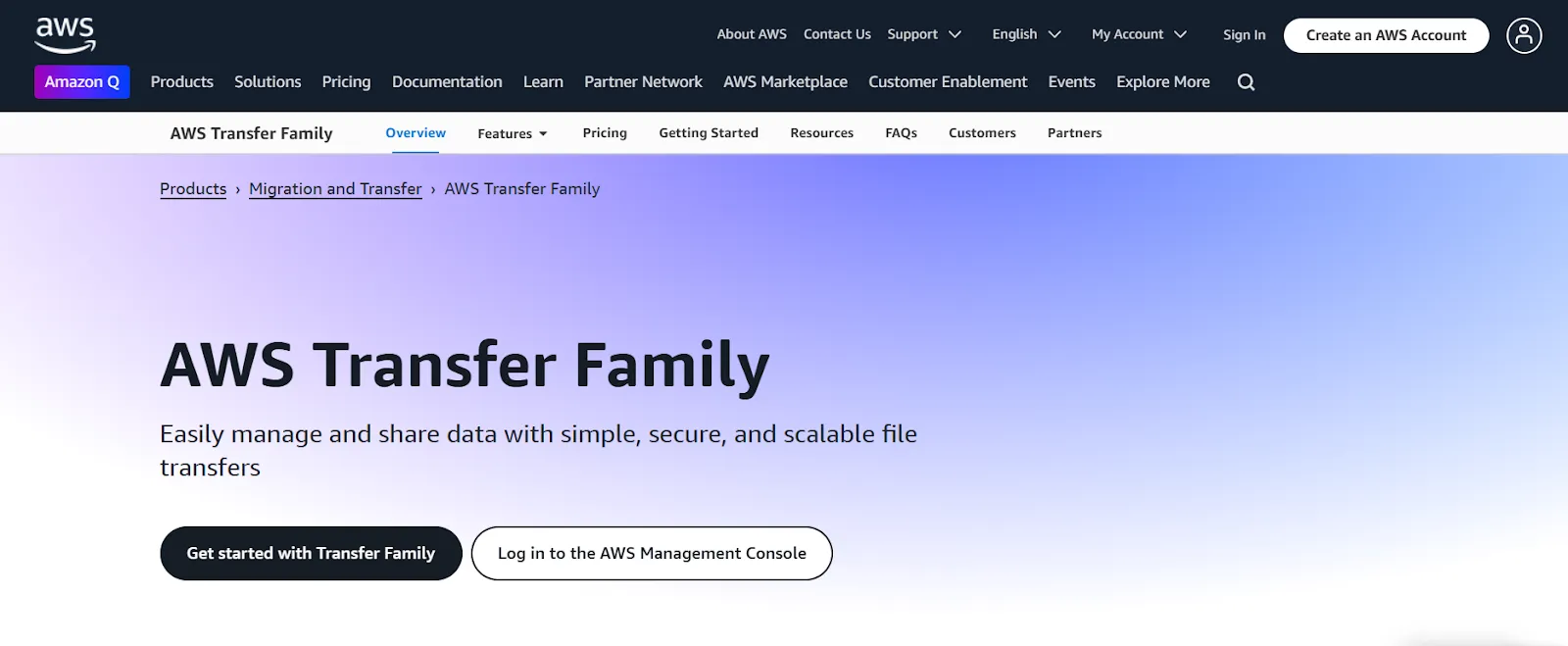This screenshot has width=1568, height=646.
Task: Click the About AWS link
Action: (752, 34)
